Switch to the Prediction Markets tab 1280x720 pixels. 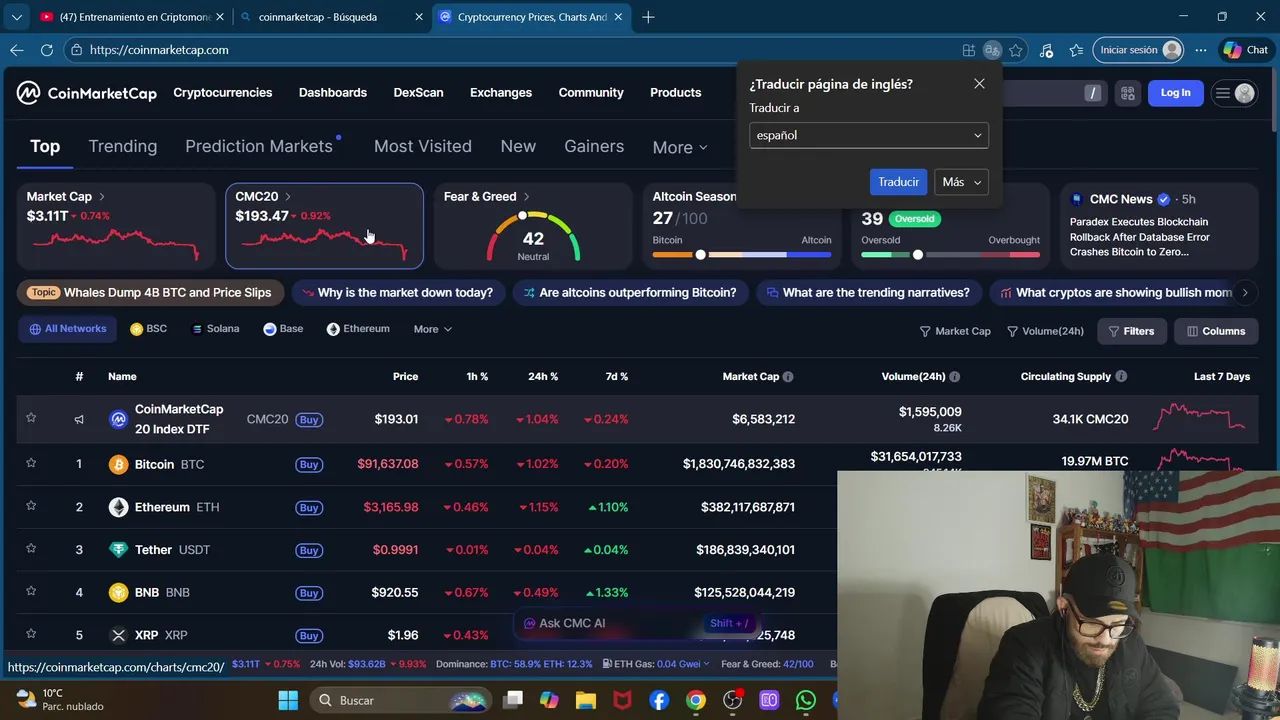[x=259, y=146]
